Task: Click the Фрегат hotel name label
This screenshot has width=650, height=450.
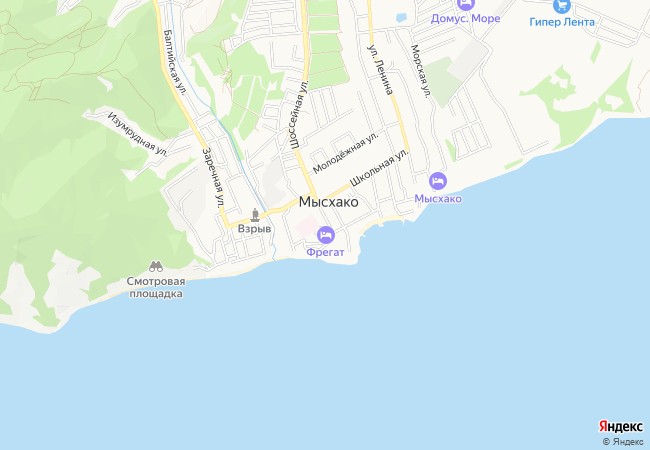Action: pyautogui.click(x=325, y=252)
